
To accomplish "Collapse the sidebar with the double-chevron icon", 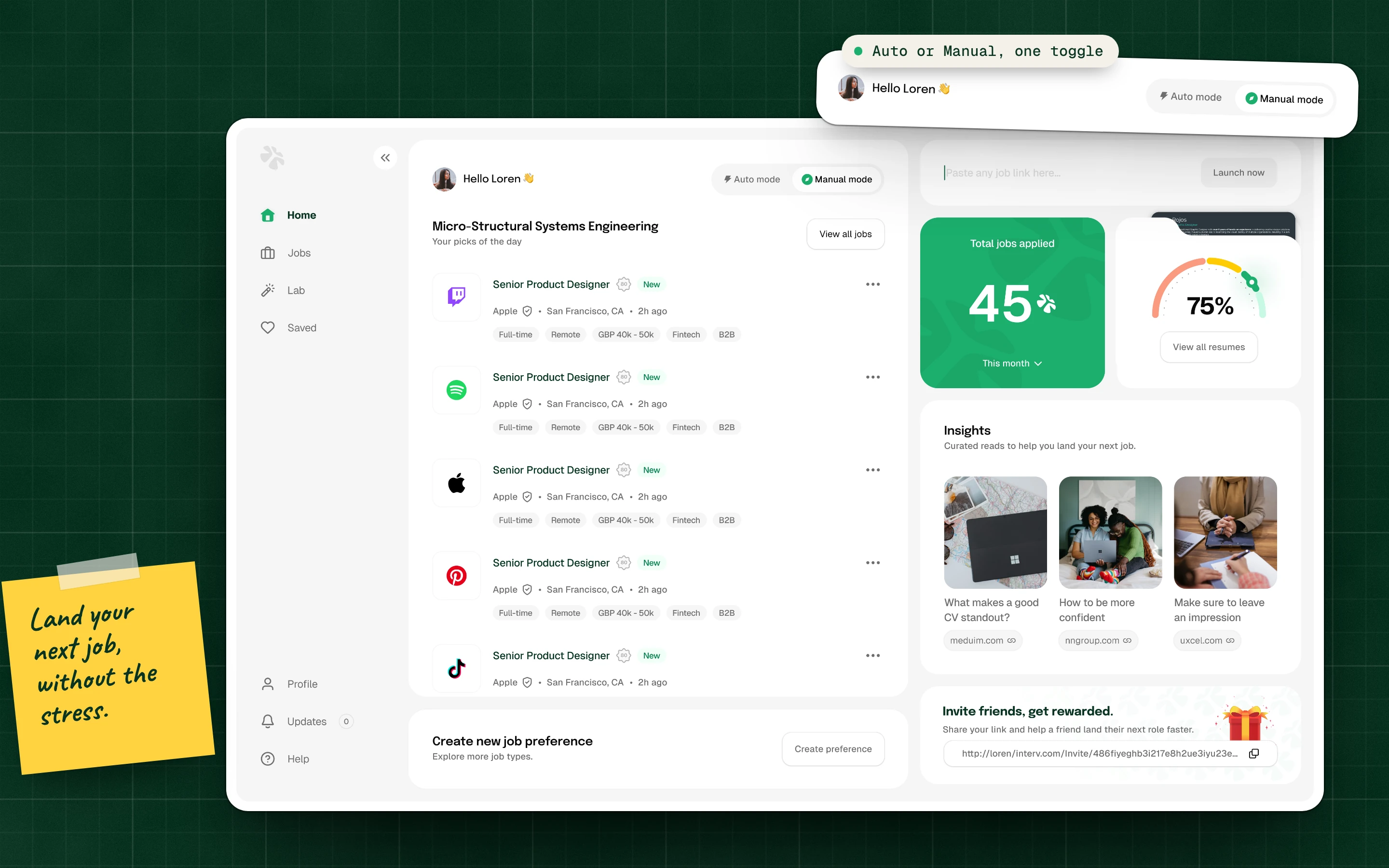I will point(385,157).
